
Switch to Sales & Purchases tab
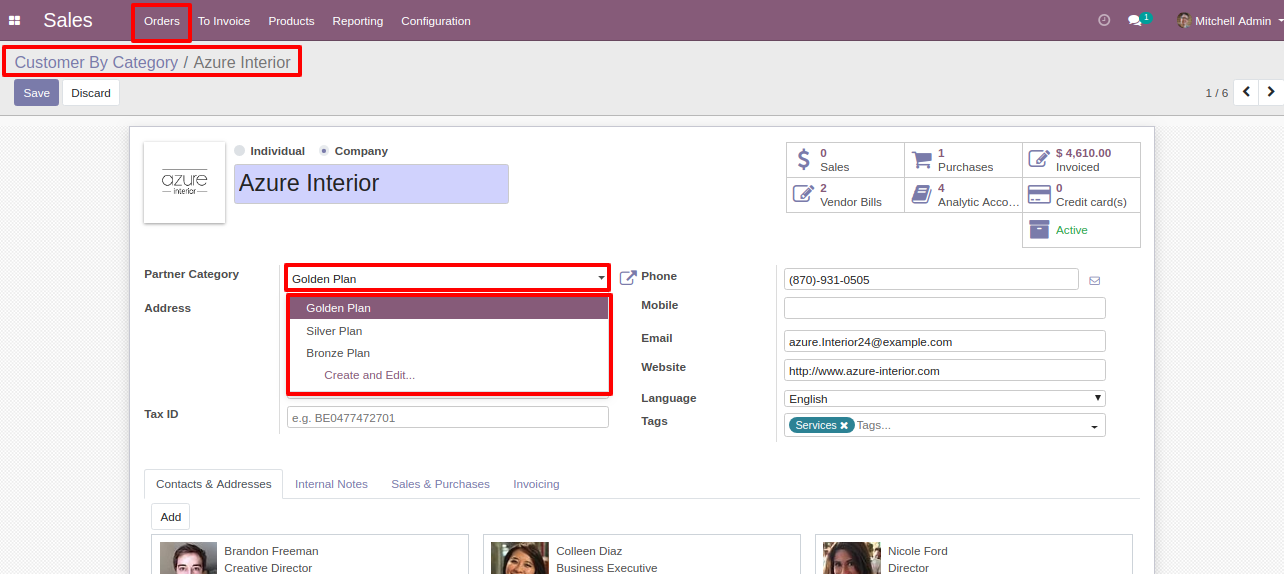(x=440, y=484)
